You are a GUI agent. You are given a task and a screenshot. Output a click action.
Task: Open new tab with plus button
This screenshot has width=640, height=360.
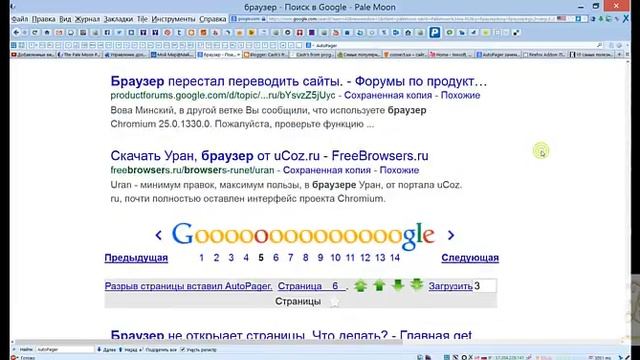coord(619,54)
